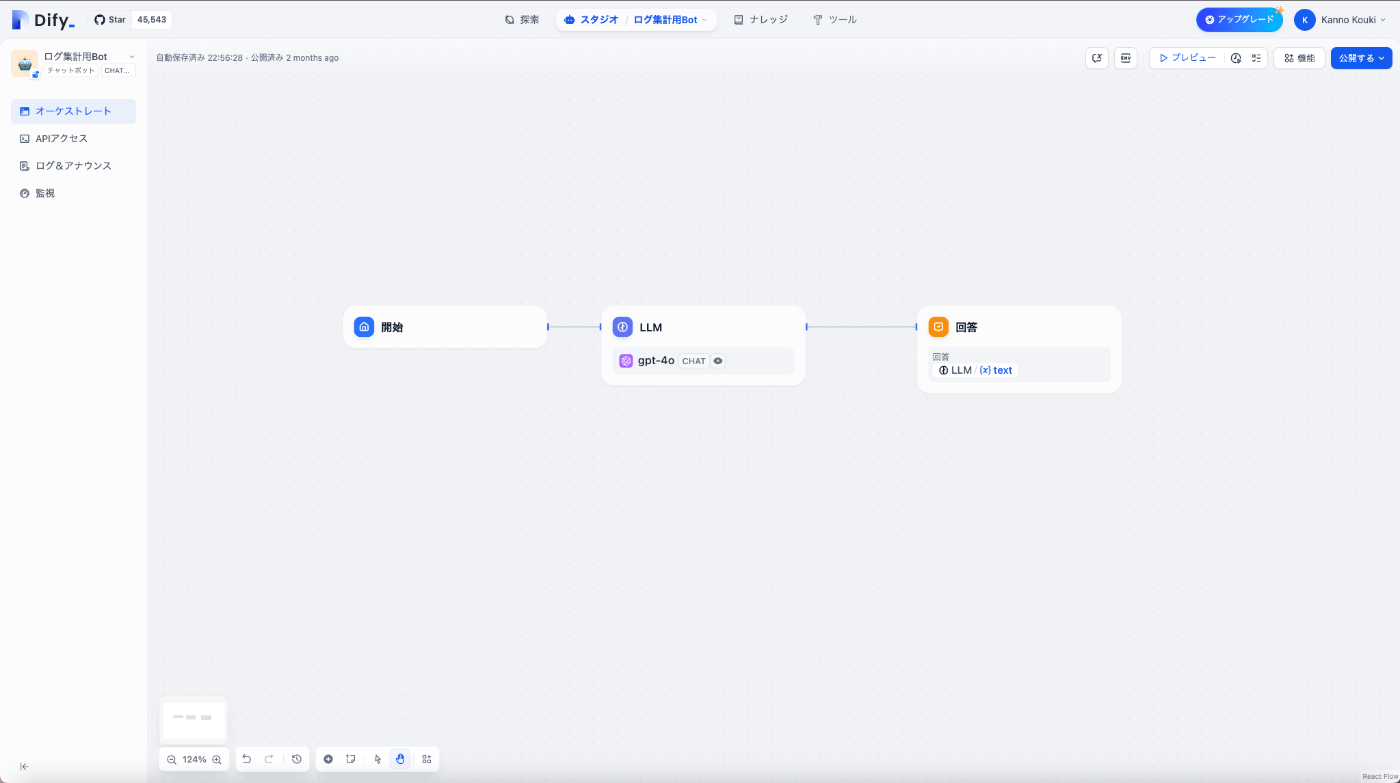Click the React Flow attribution link
Image resolution: width=1400 pixels, height=783 pixels.
1379,776
